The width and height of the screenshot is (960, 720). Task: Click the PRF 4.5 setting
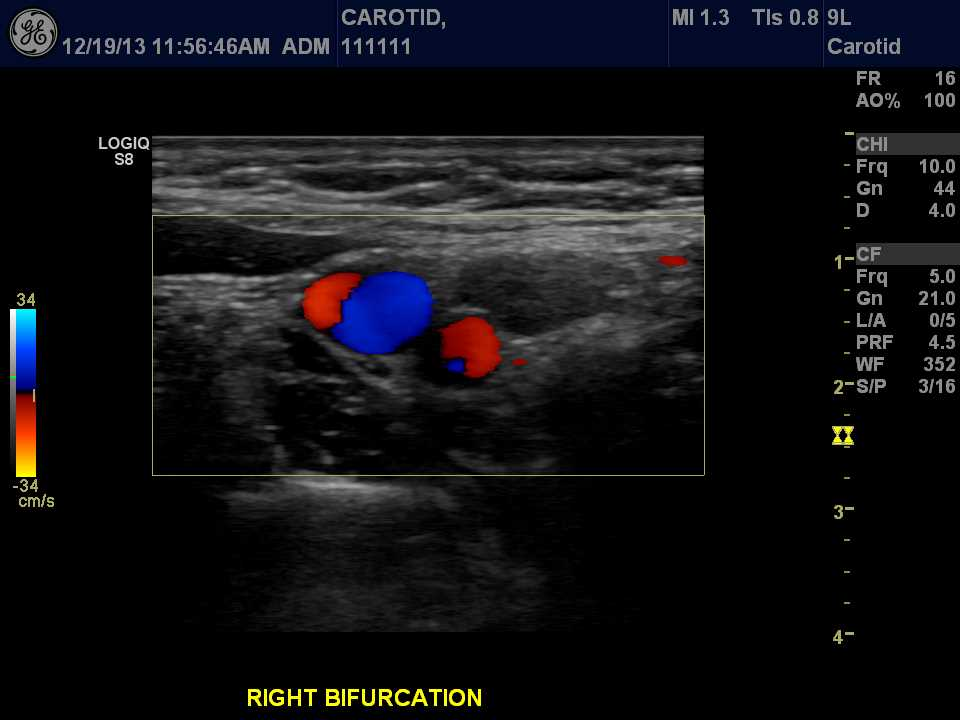click(x=905, y=342)
